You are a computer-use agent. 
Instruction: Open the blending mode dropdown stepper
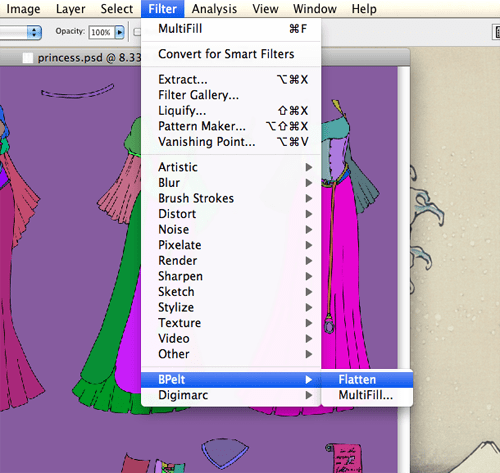tap(34, 32)
